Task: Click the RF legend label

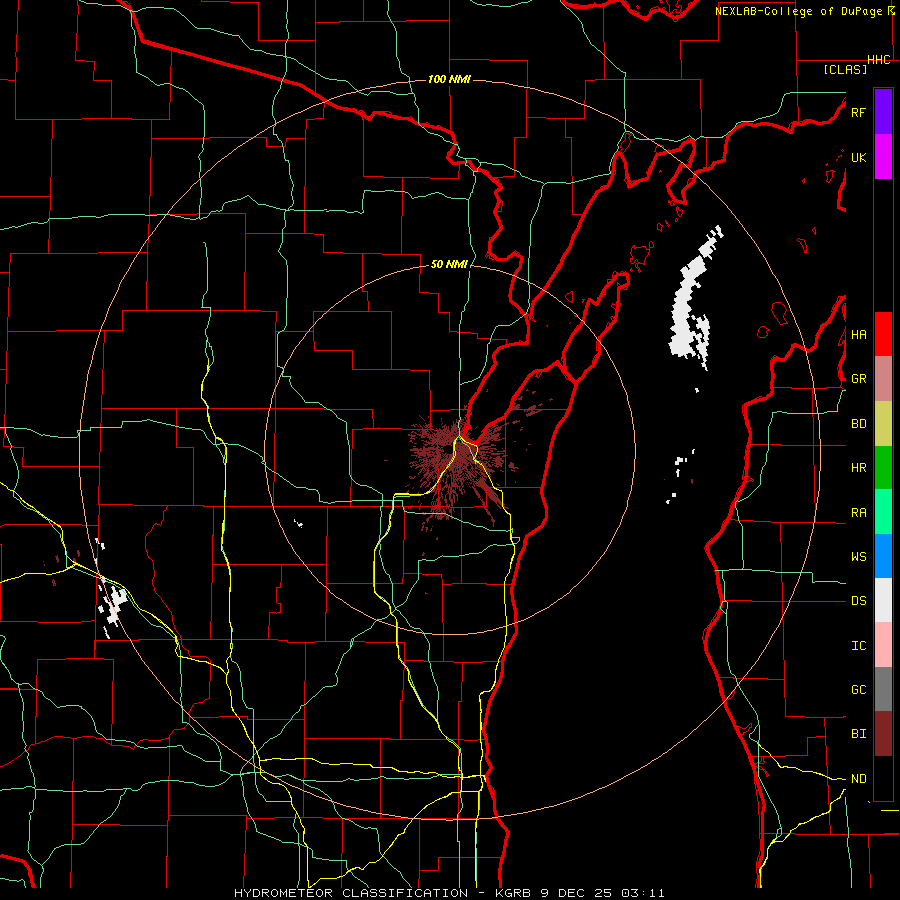Action: 858,112
